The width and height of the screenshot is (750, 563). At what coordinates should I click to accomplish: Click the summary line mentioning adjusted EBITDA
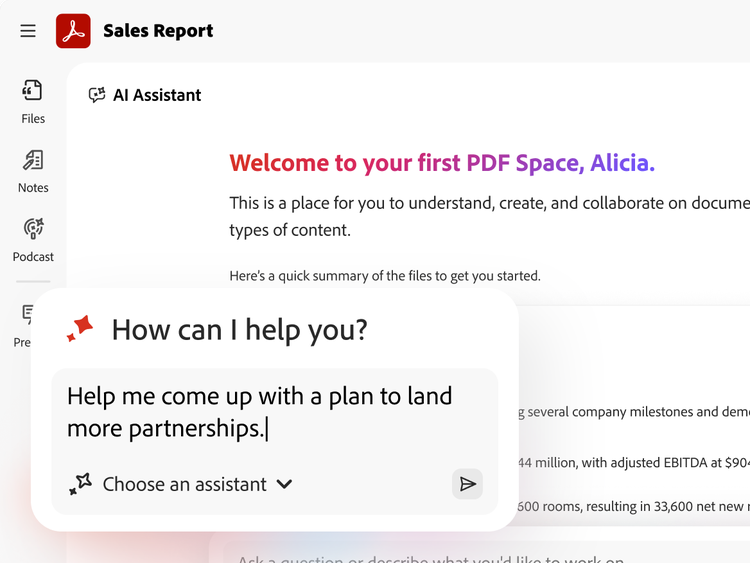click(630, 462)
